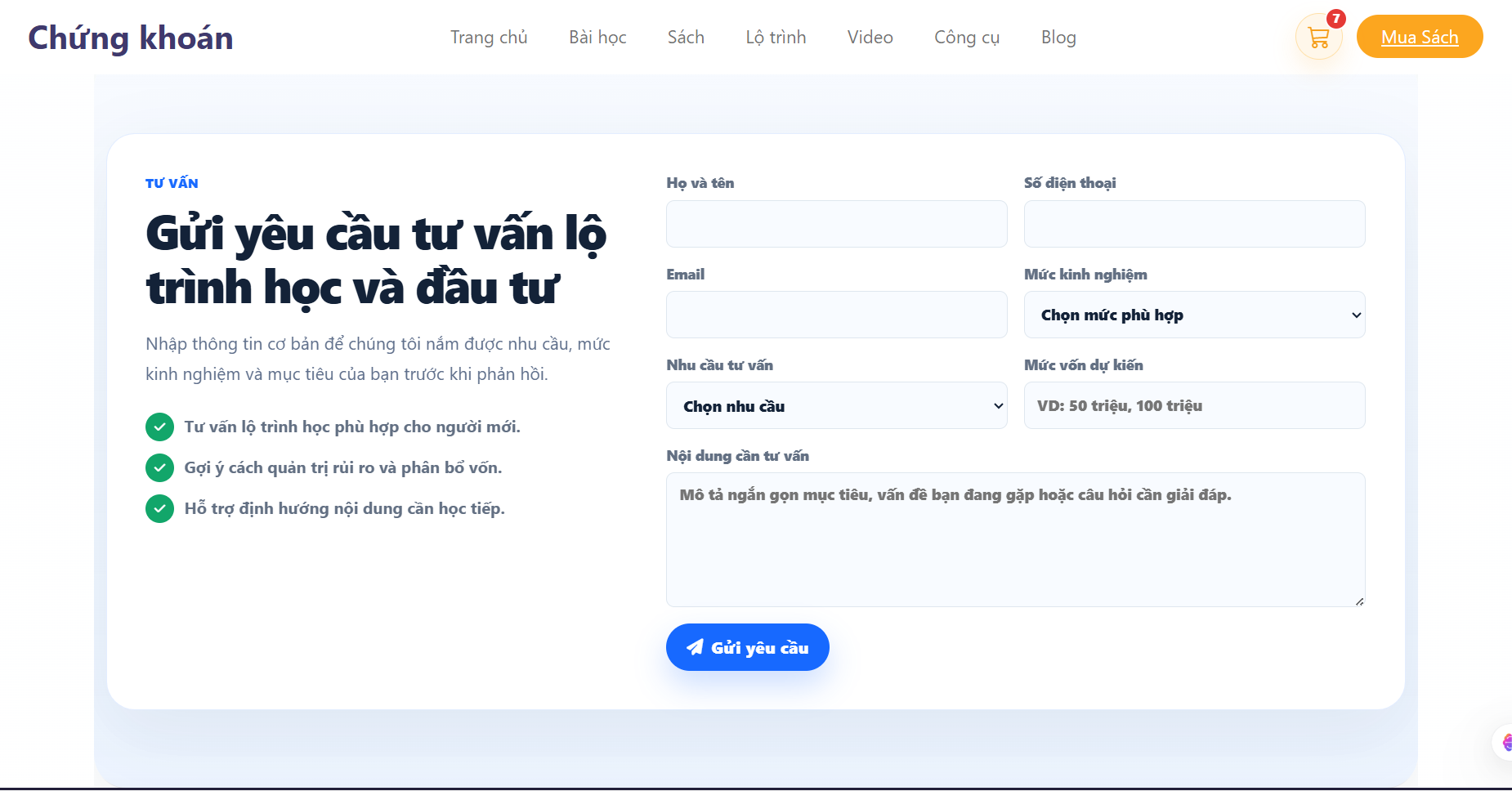Click the 'Họ và tên' field label
The height and width of the screenshot is (791, 1512).
click(700, 183)
